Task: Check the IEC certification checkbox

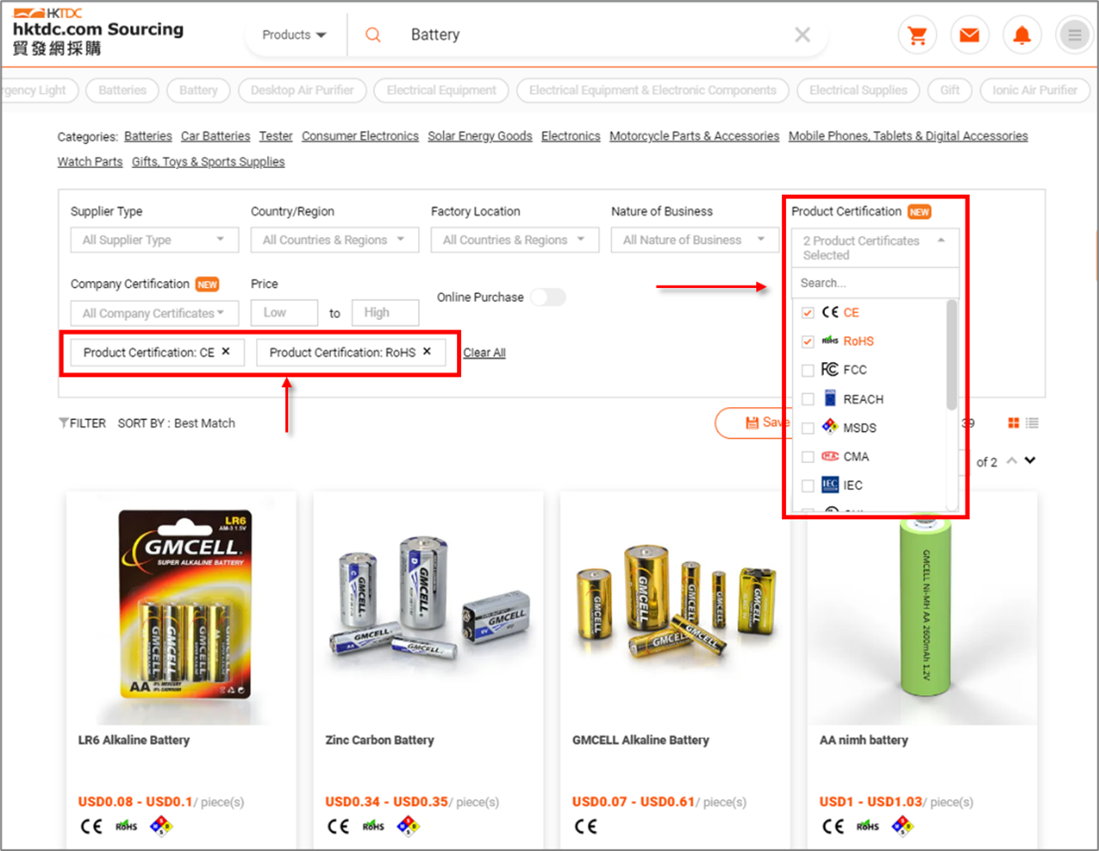Action: click(x=807, y=485)
